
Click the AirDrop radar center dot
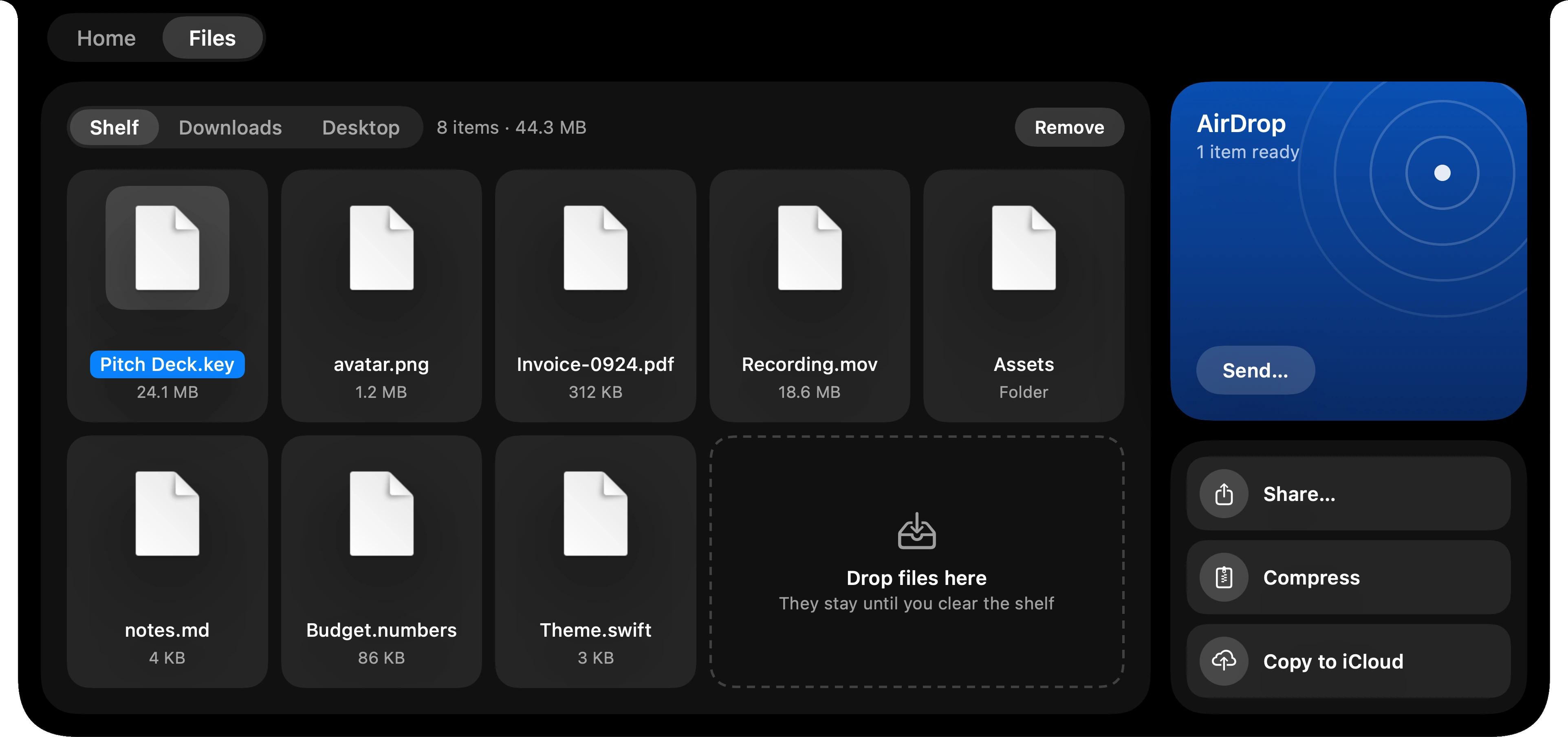pyautogui.click(x=1442, y=173)
